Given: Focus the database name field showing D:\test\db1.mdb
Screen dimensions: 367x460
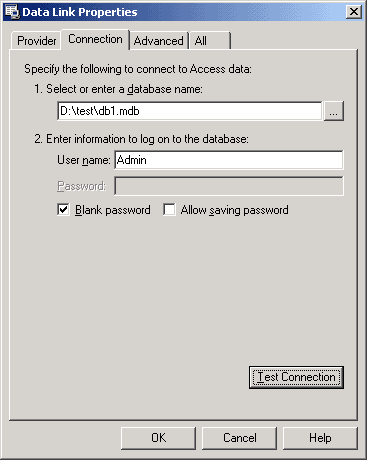Looking at the screenshot, I should click(190, 111).
